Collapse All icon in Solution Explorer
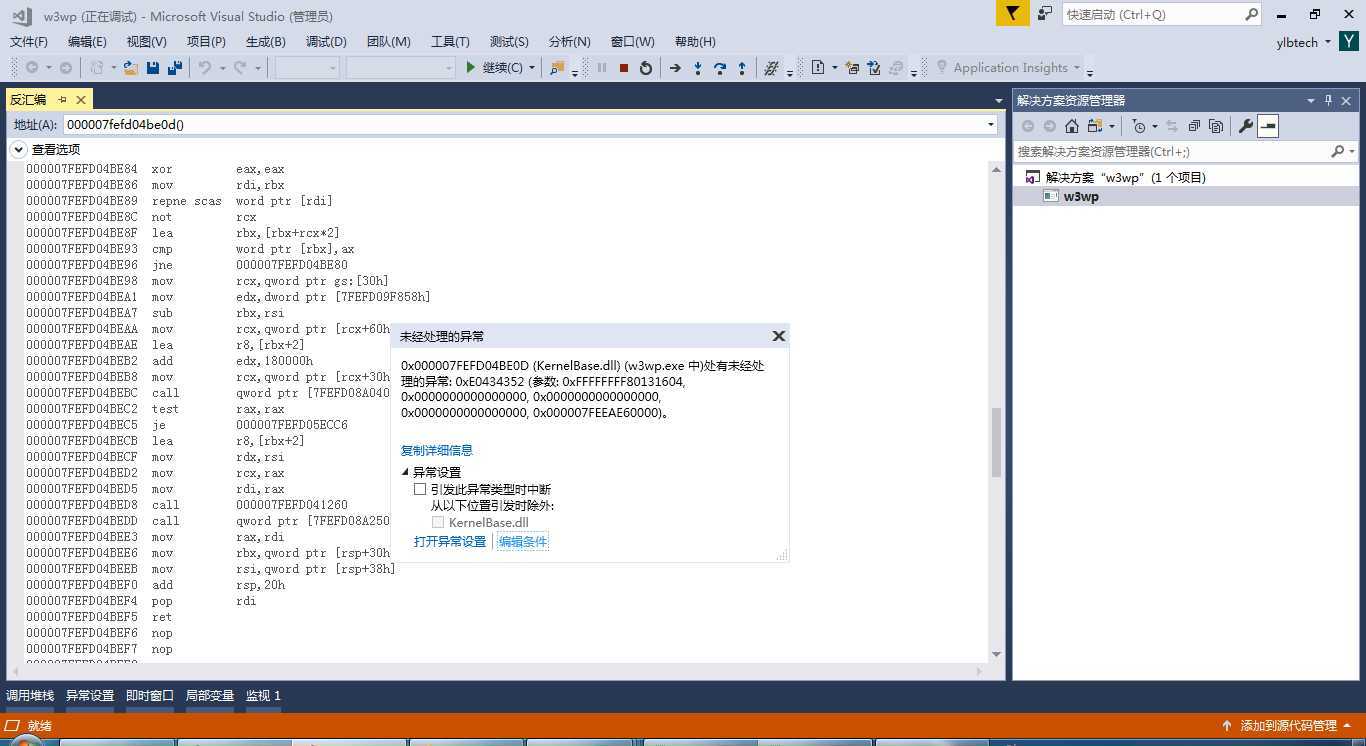Image resolution: width=1366 pixels, height=746 pixels. coord(1194,126)
